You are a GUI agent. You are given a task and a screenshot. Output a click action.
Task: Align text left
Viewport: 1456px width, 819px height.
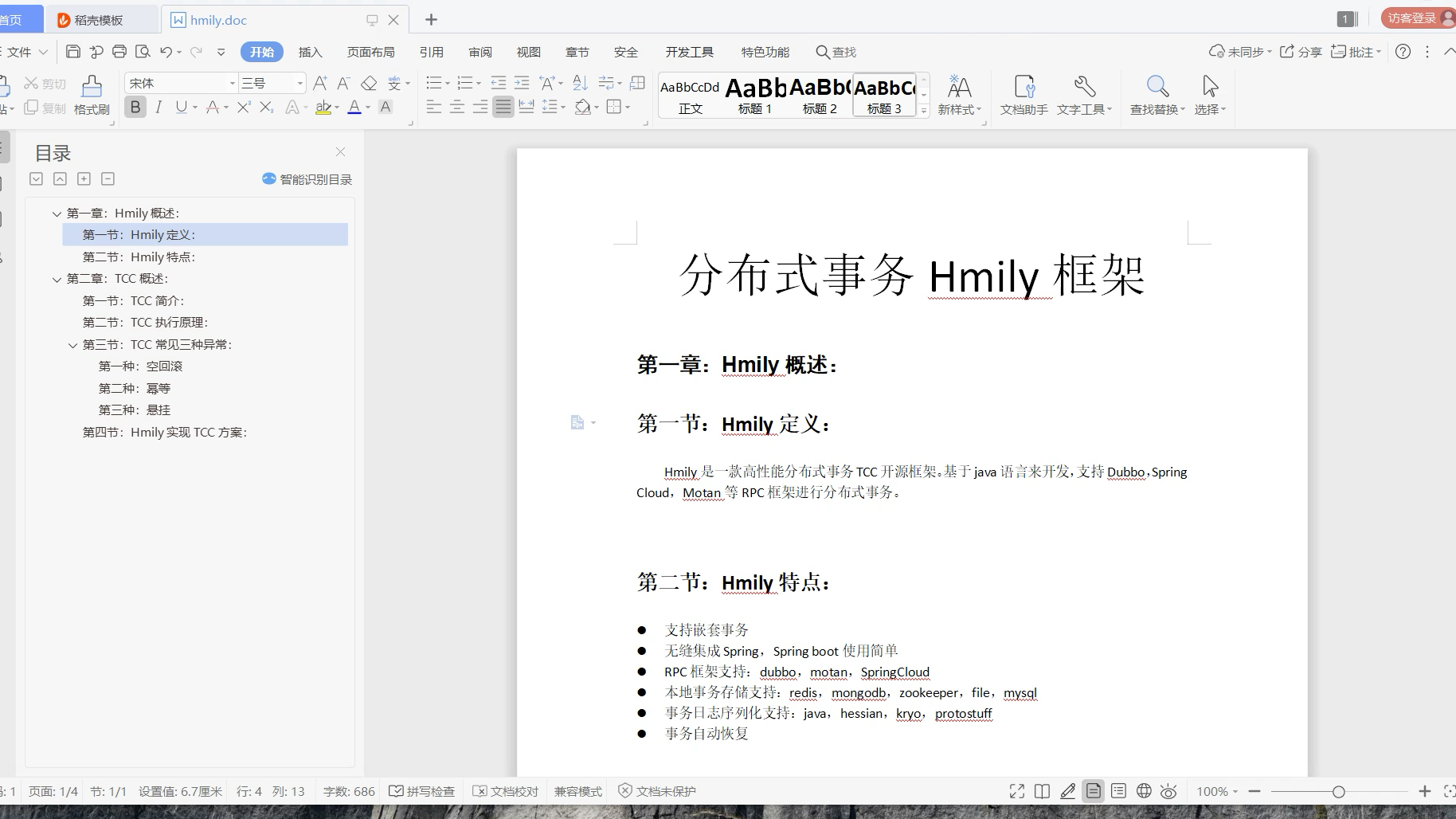pos(434,107)
